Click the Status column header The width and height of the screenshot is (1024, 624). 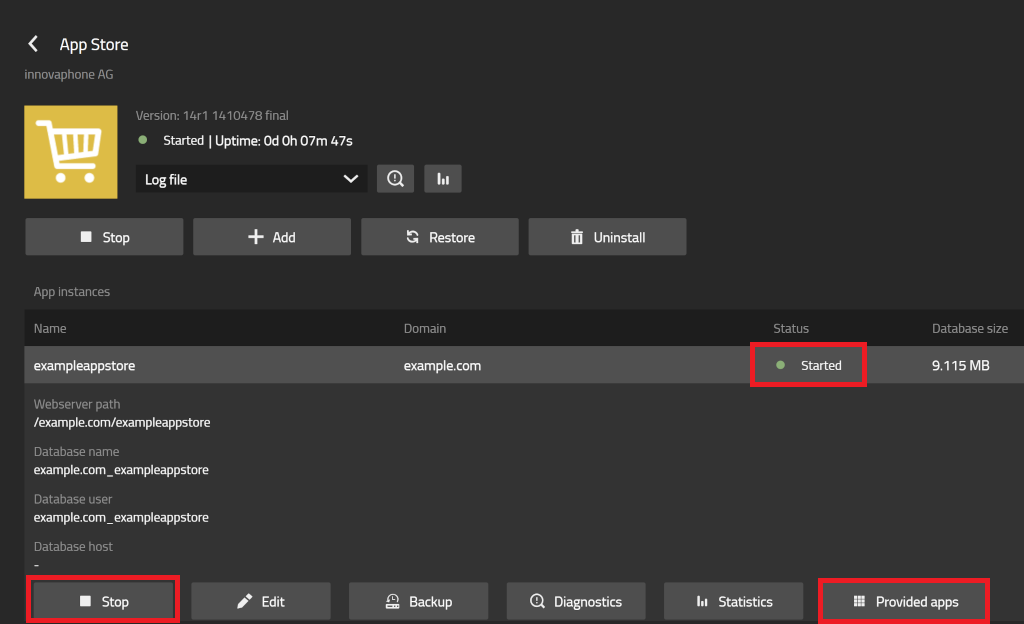[x=791, y=328]
